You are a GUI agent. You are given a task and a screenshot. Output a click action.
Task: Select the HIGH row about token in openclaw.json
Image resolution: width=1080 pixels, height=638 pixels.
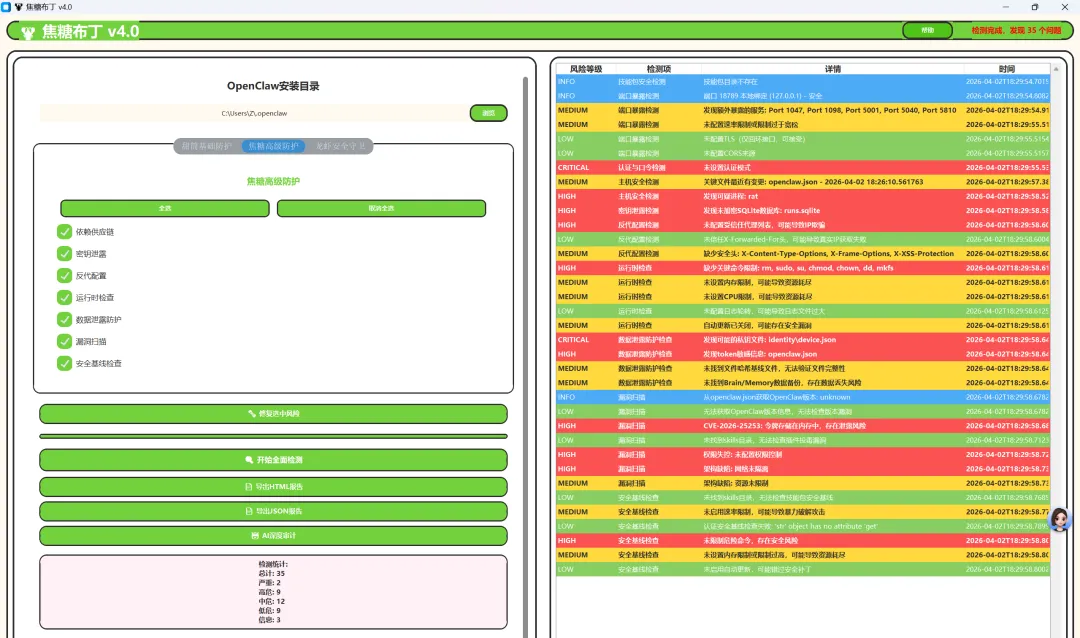[803, 354]
